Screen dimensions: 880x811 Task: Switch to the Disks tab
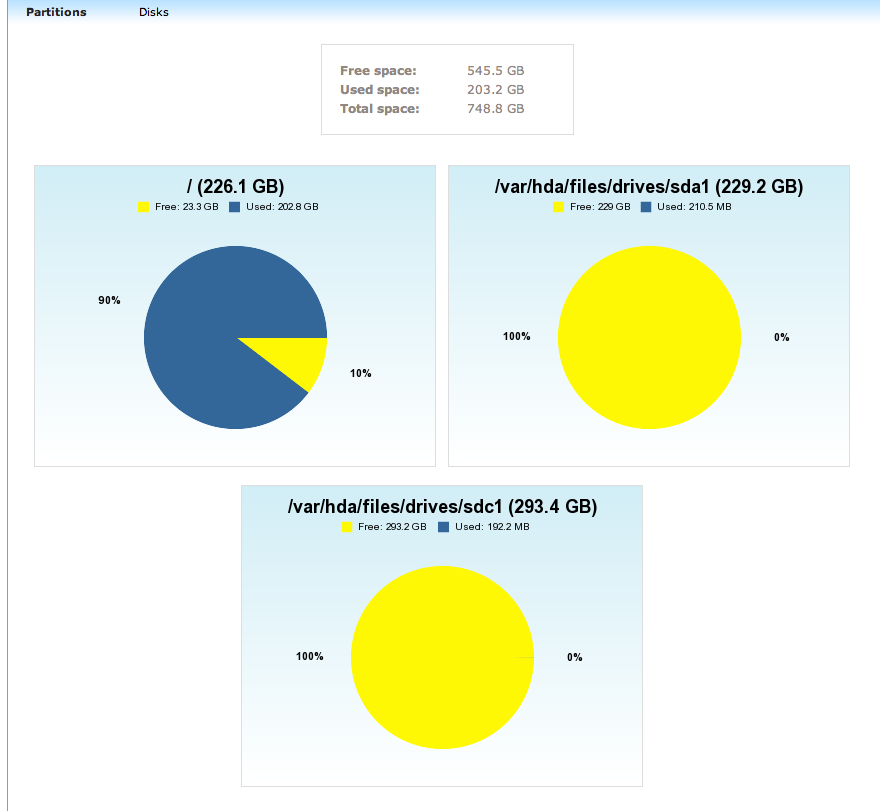[x=153, y=13]
